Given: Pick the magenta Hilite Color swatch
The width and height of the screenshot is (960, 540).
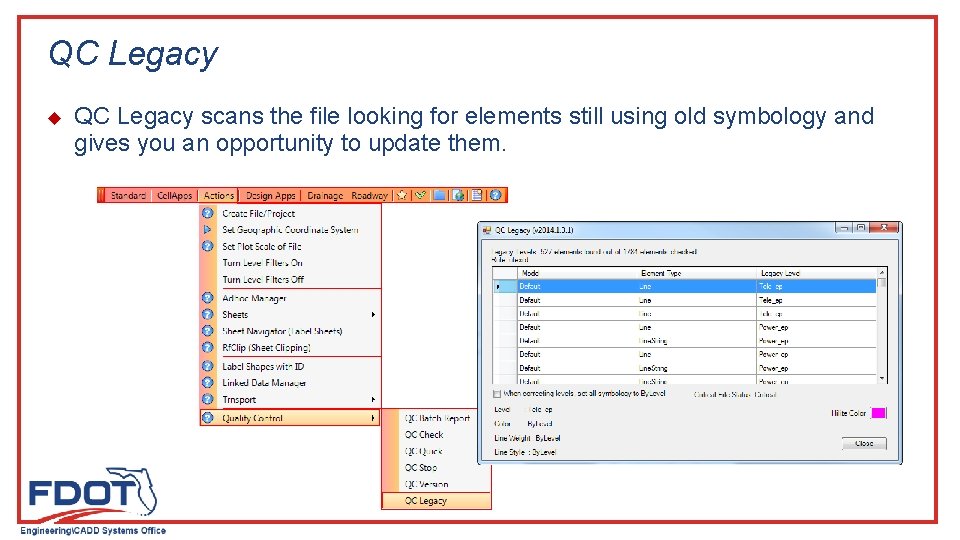Looking at the screenshot, I should (x=879, y=413).
